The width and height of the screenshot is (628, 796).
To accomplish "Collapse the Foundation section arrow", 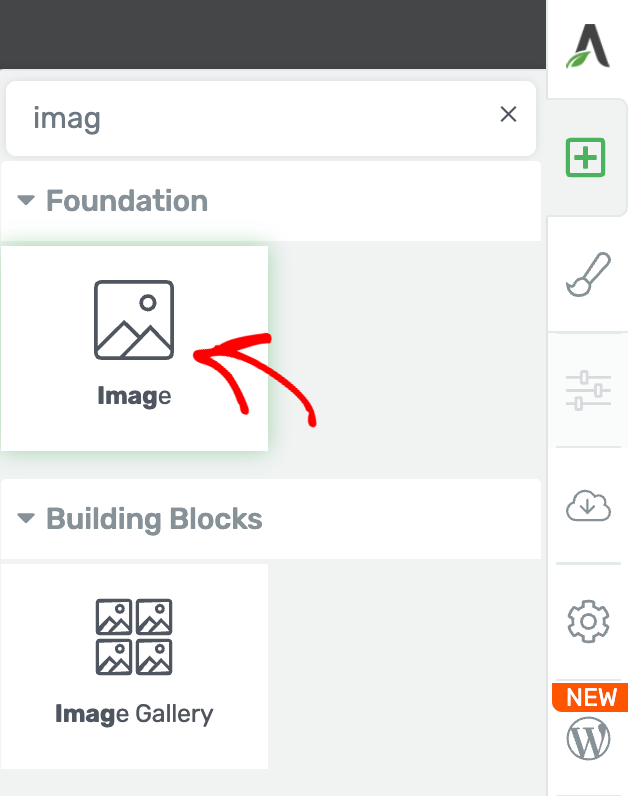I will click(x=26, y=201).
